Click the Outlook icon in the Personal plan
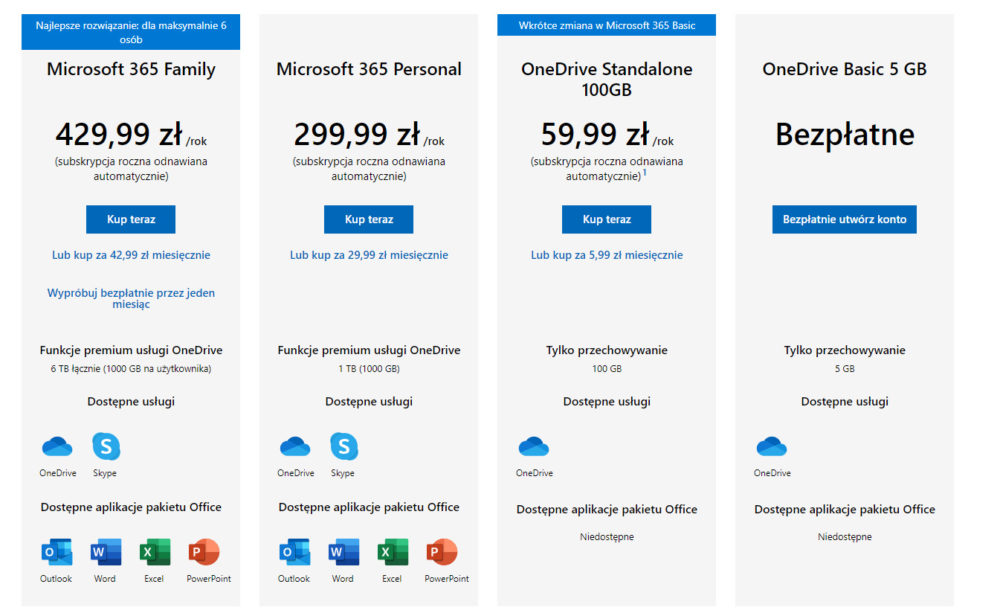 pos(295,552)
